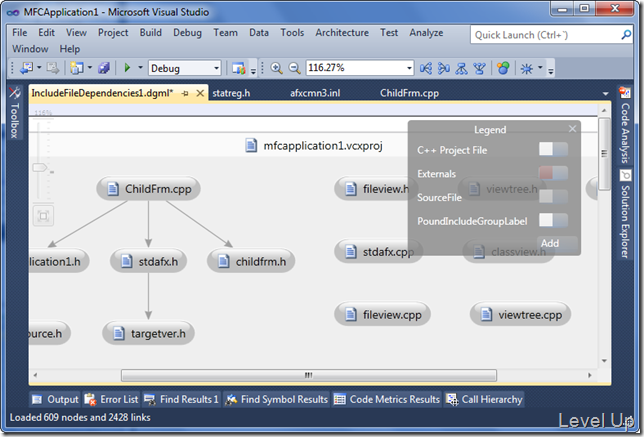Click the vertical scrollbar thumb
Image resolution: width=644 pixels, height=437 pixels.
[x=604, y=154]
